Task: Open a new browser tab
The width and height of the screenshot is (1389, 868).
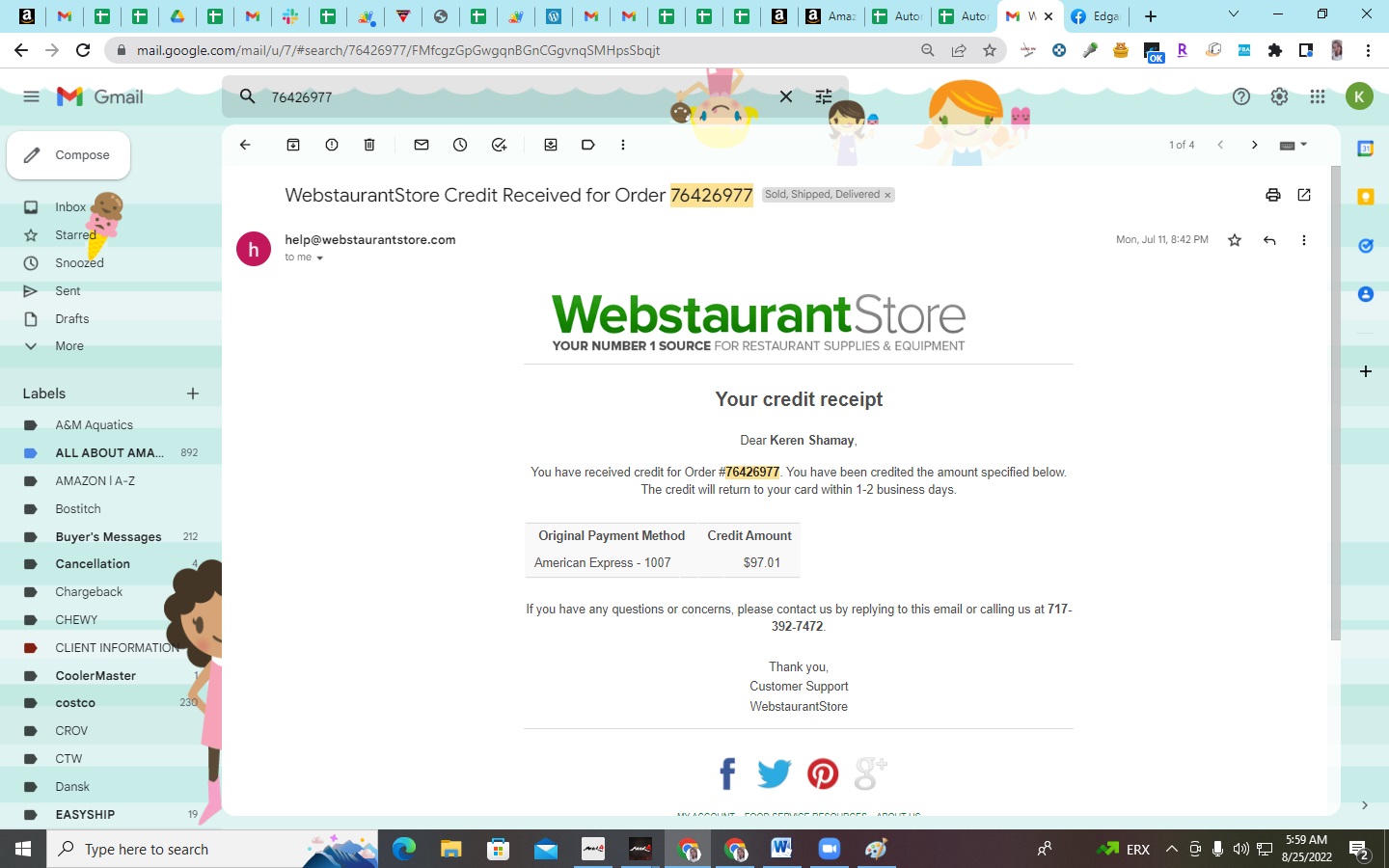Action: [x=1151, y=16]
